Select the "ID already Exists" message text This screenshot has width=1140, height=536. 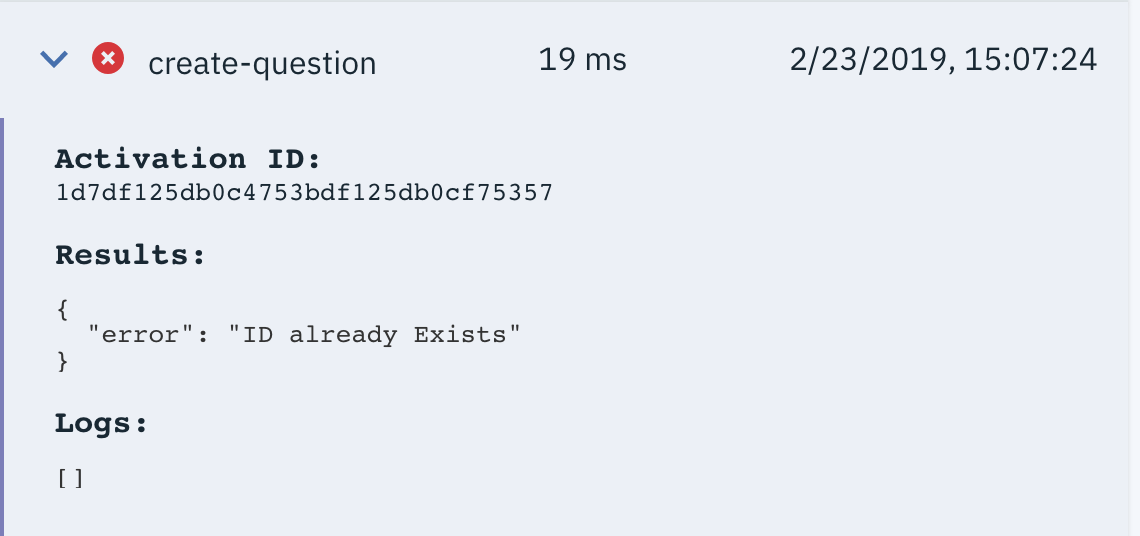(x=374, y=335)
